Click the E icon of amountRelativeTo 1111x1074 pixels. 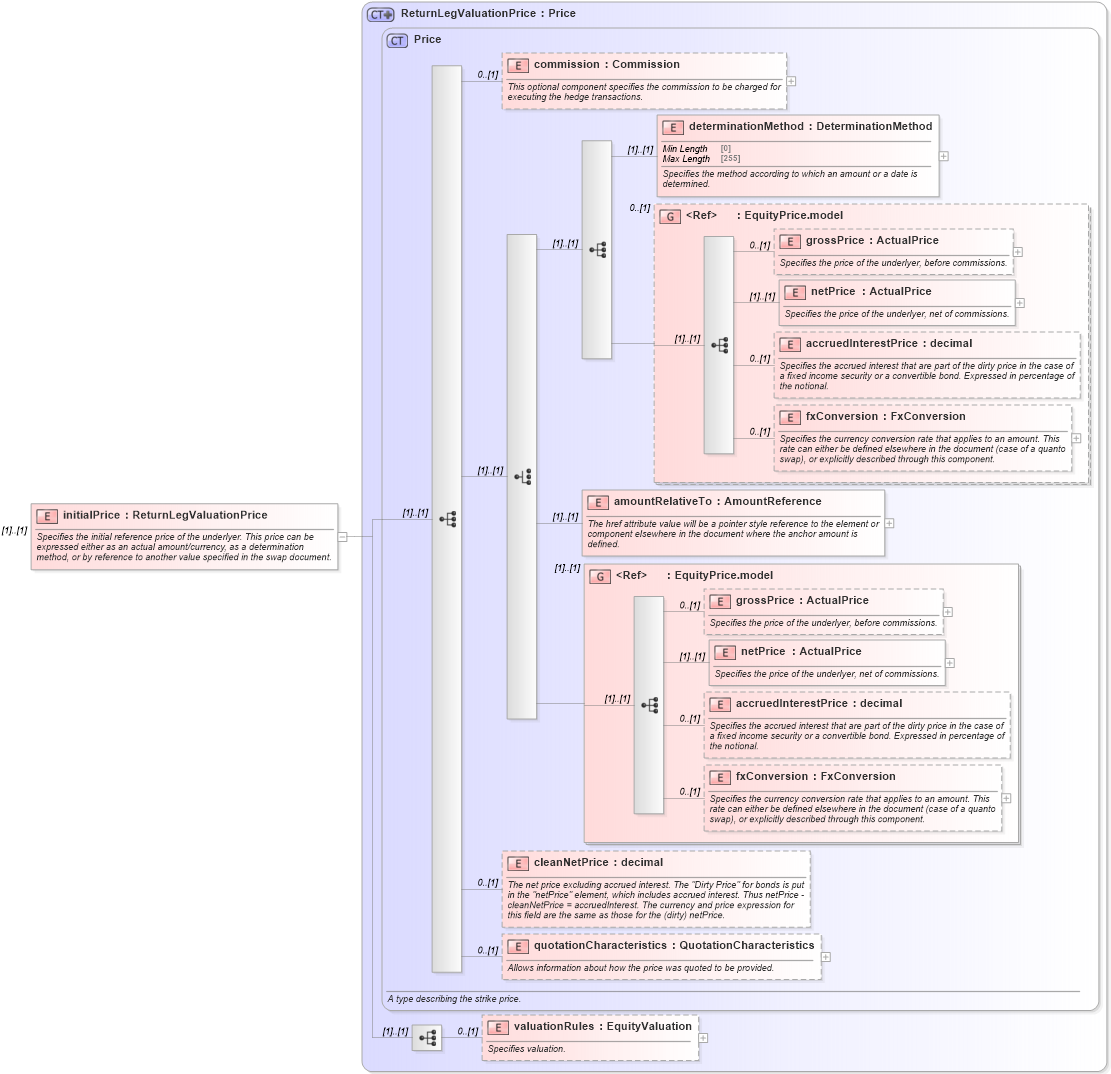pyautogui.click(x=599, y=501)
